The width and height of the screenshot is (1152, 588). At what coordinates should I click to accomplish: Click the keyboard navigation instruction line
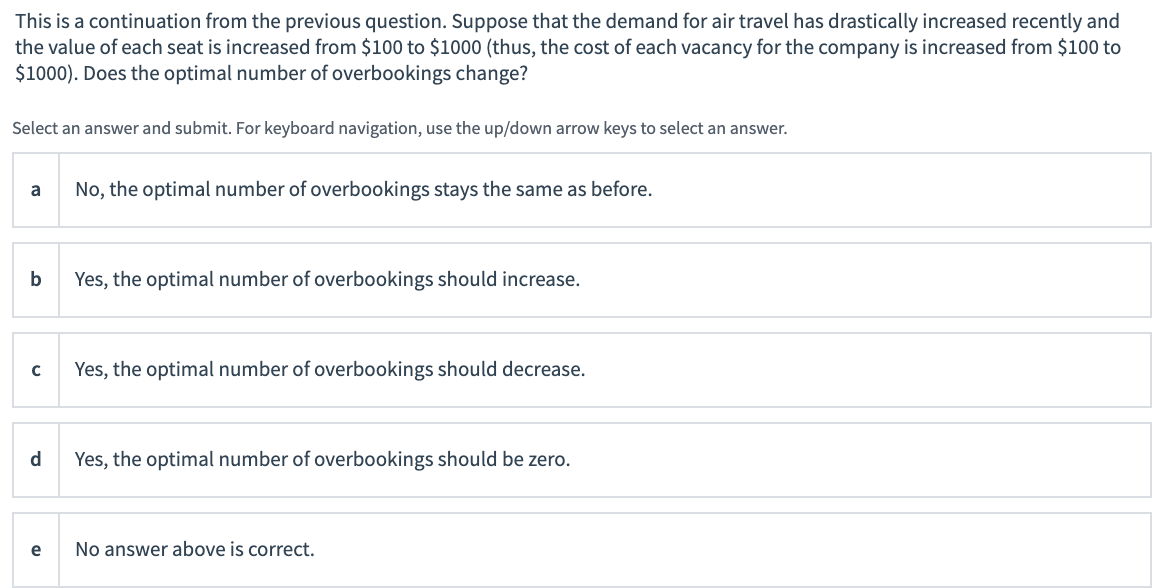click(x=398, y=128)
